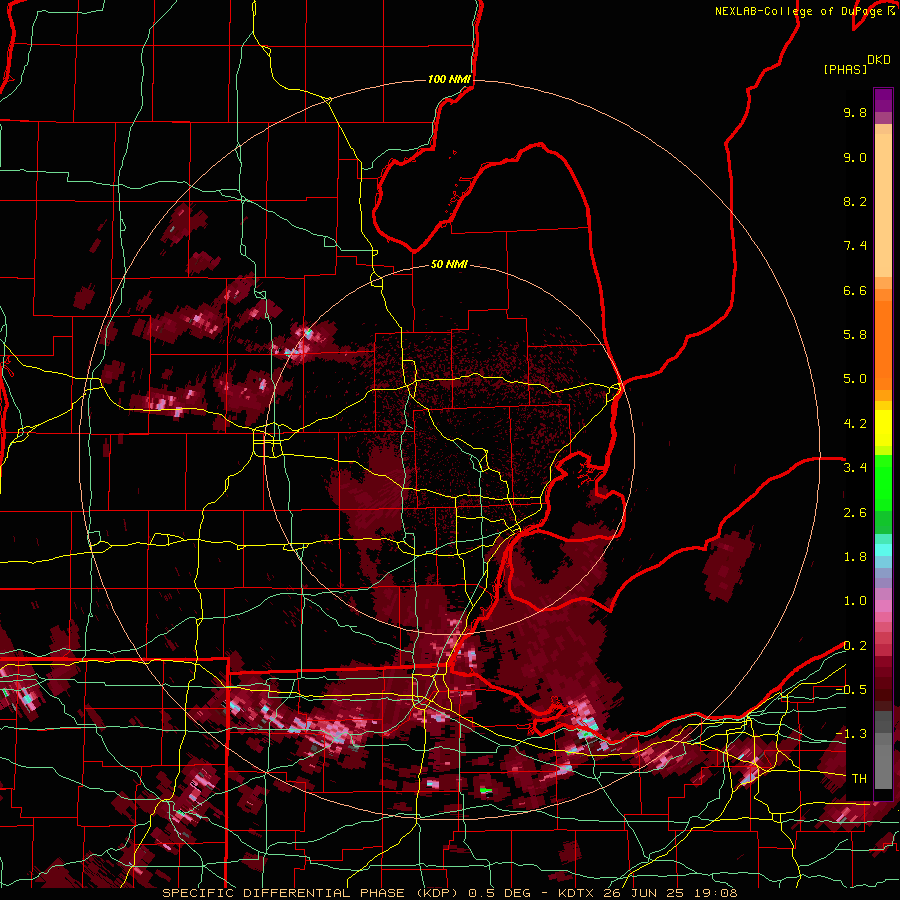Click the 9.8 value on the scale
Screen dimensions: 900x900
tap(855, 112)
